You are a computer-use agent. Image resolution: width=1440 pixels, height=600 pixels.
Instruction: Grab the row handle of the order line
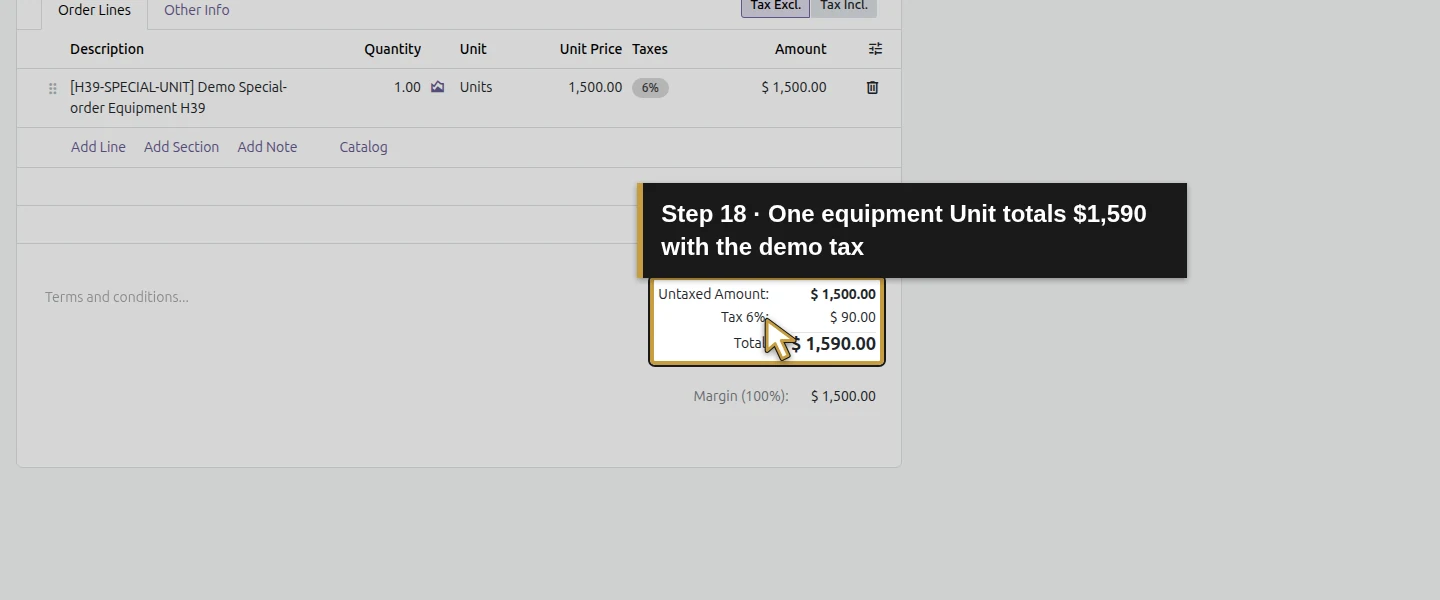[x=53, y=88]
